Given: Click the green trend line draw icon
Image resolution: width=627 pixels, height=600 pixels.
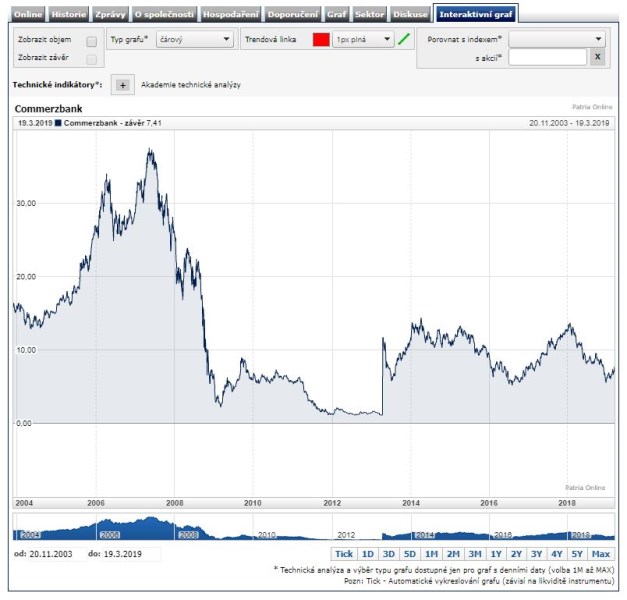Looking at the screenshot, I should pyautogui.click(x=404, y=40).
